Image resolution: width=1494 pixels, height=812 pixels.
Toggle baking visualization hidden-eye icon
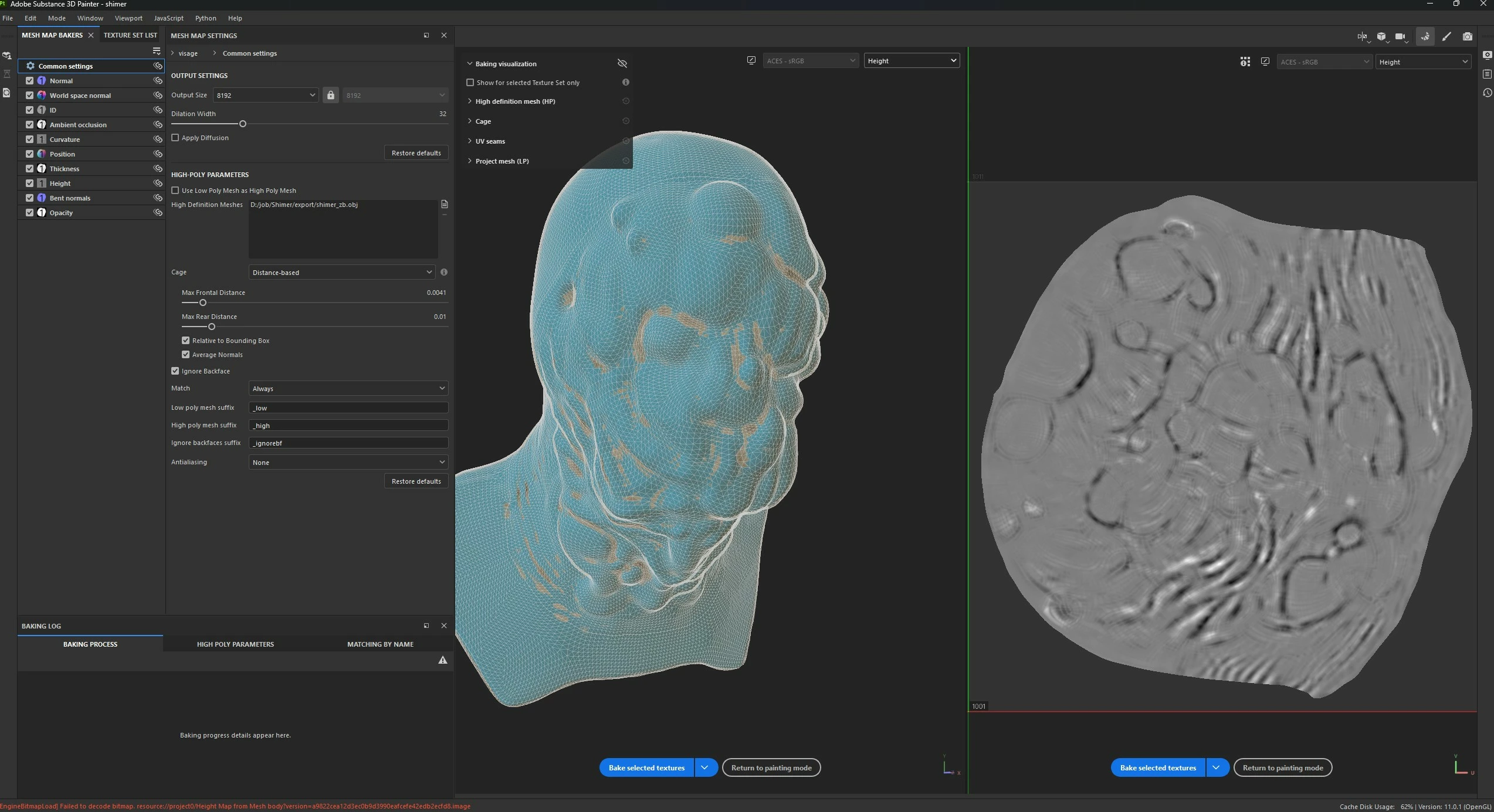tap(622, 63)
